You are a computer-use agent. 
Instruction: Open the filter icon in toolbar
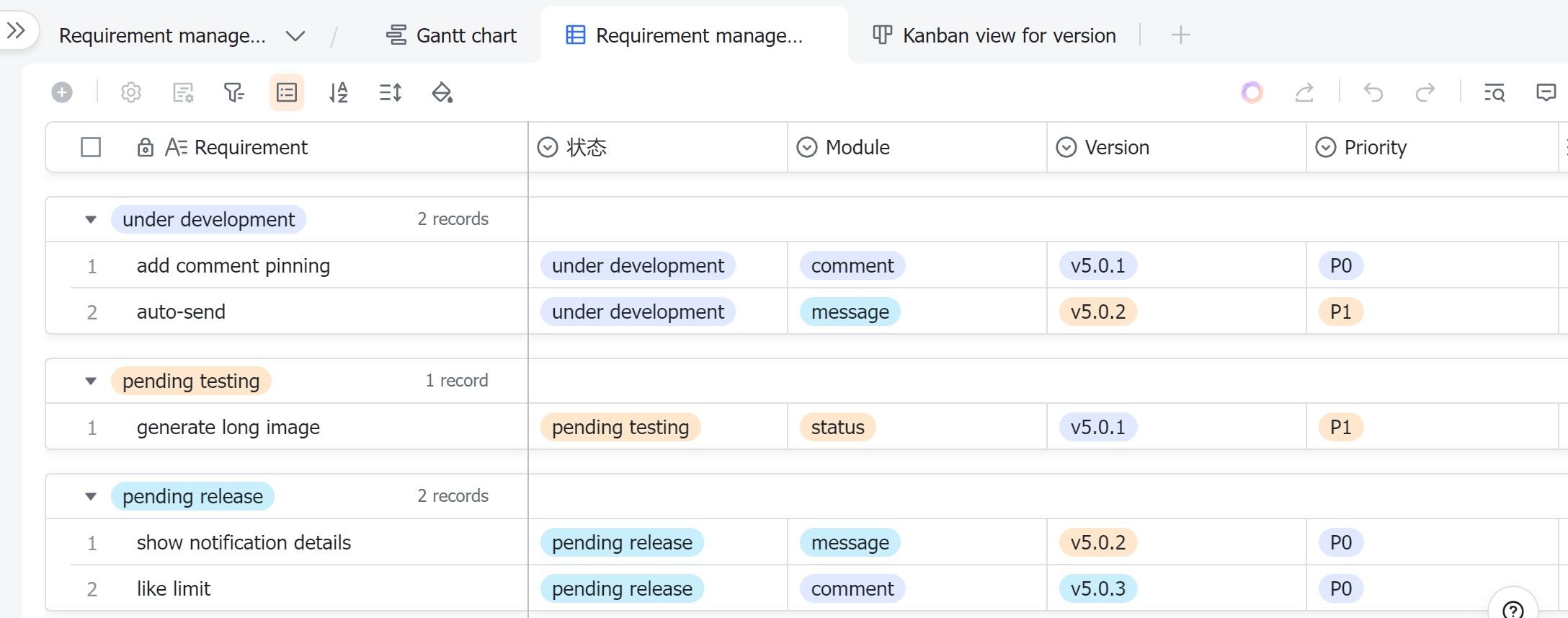233,92
